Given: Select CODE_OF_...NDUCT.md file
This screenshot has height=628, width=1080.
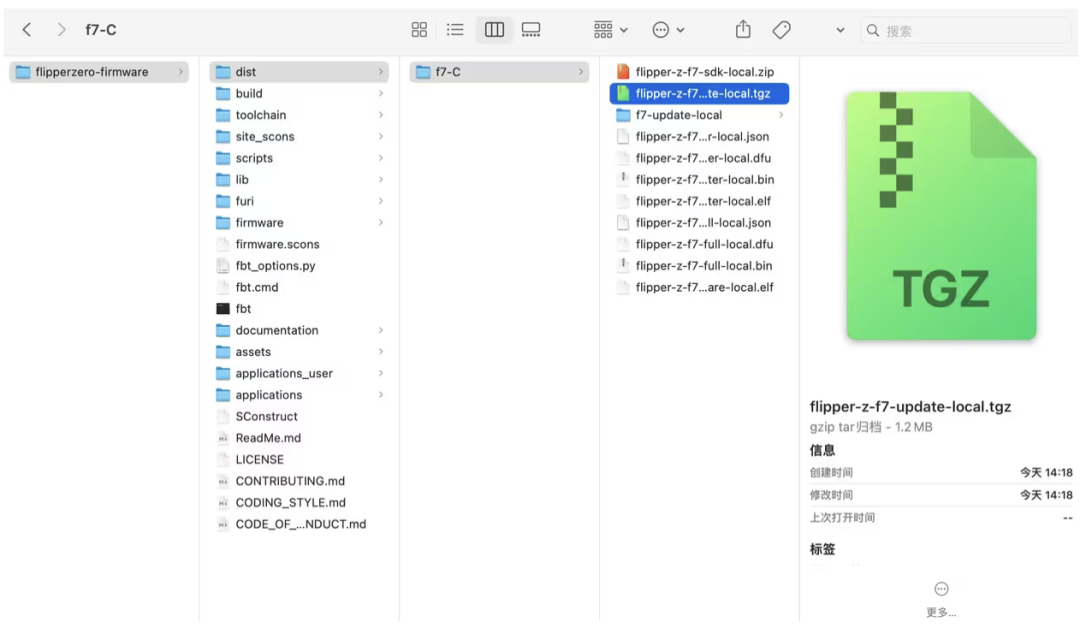Looking at the screenshot, I should point(298,524).
